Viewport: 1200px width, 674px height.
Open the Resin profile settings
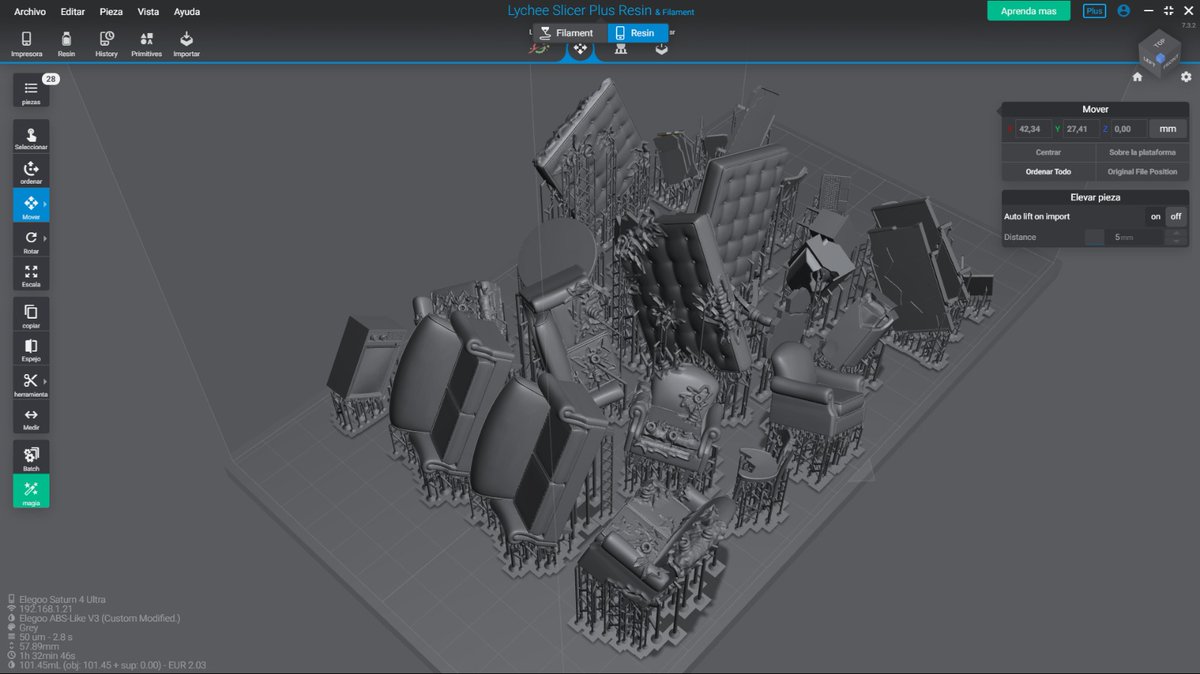pos(66,43)
